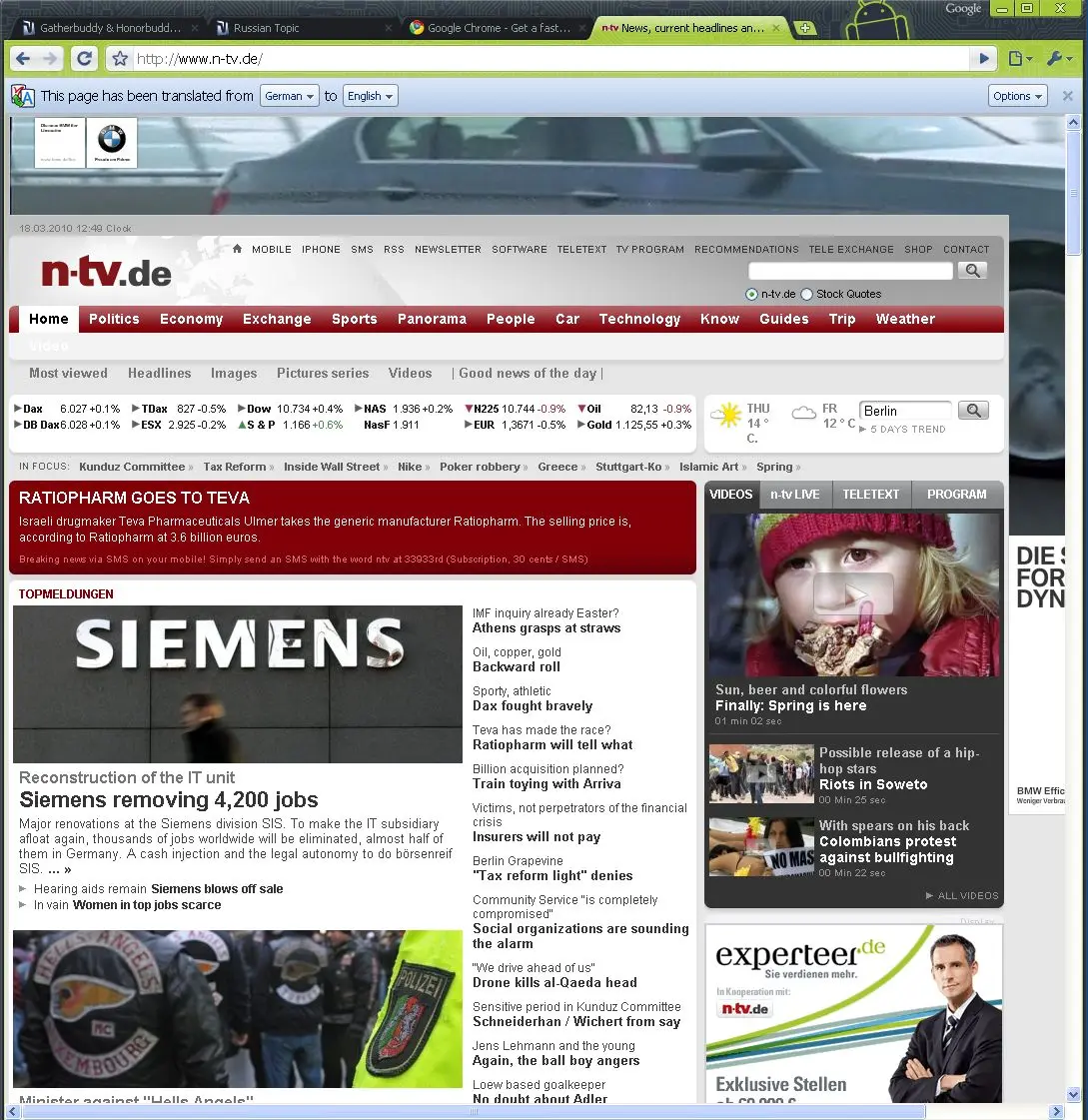Click the site search text field
1088x1120 pixels.
[x=850, y=271]
